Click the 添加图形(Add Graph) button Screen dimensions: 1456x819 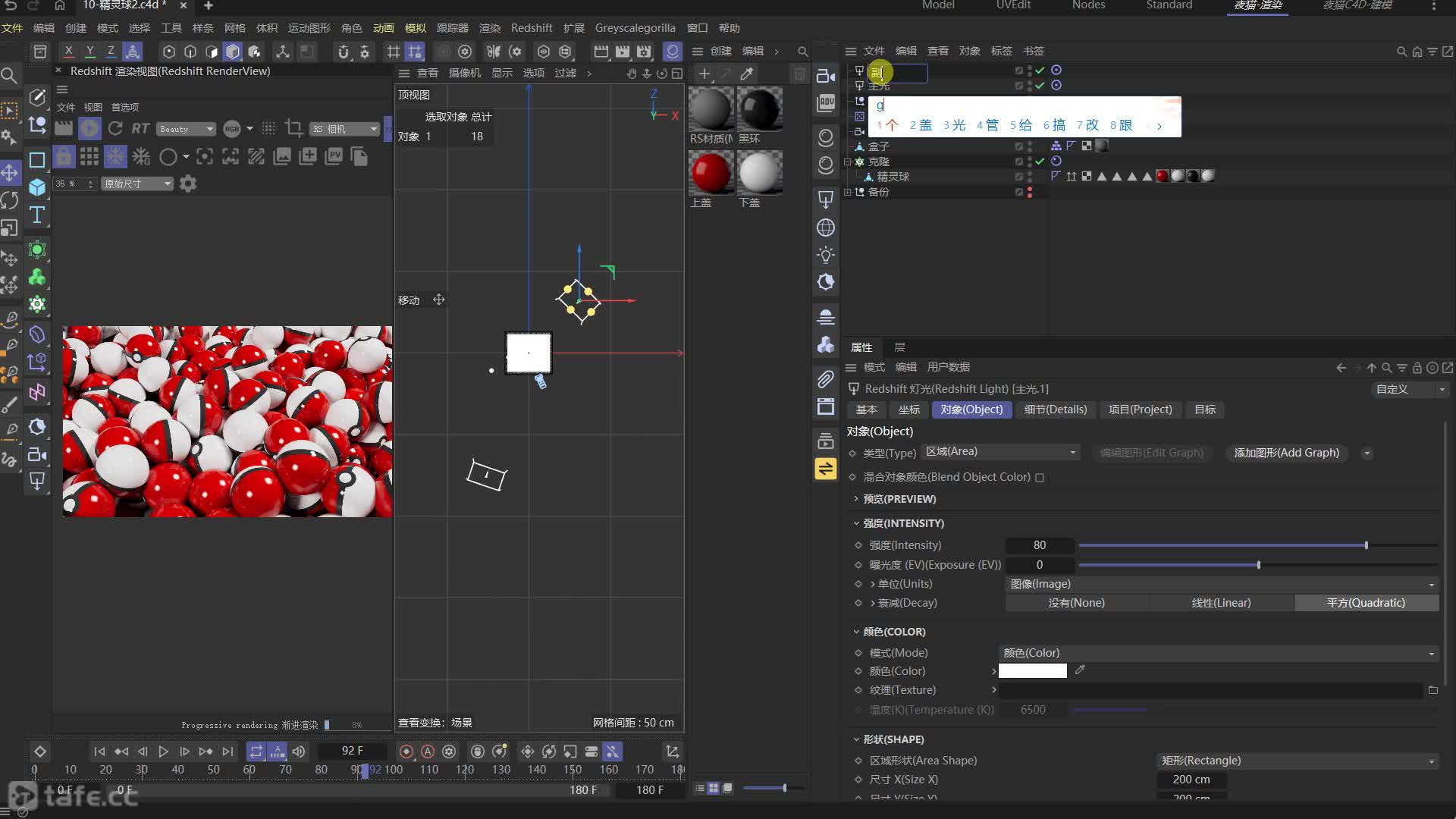(1286, 453)
